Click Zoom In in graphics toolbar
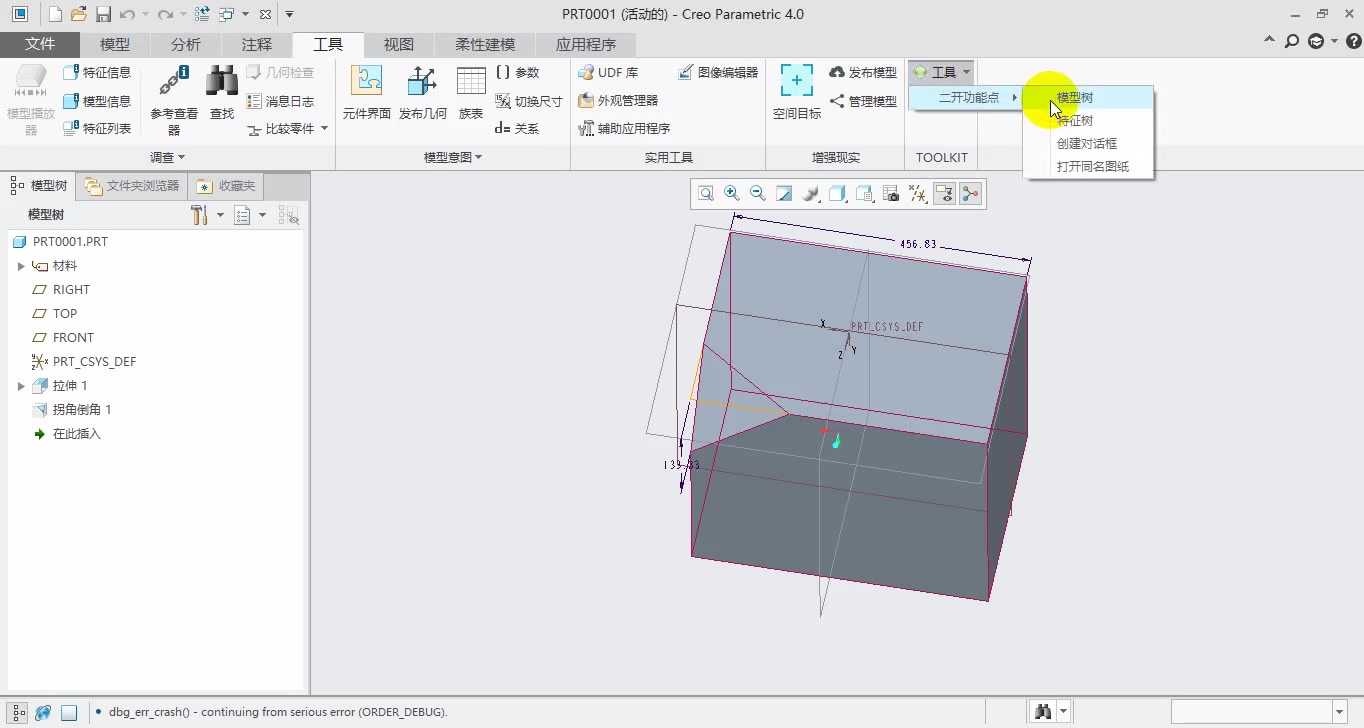Image resolution: width=1364 pixels, height=728 pixels. click(x=732, y=194)
